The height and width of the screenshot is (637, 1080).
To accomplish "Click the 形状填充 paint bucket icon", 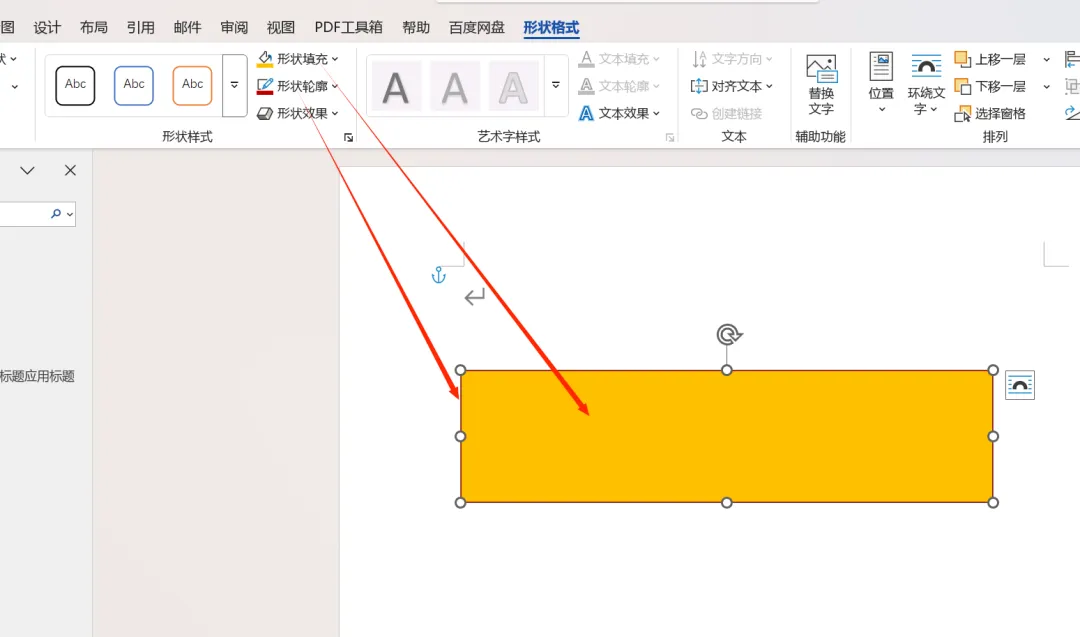I will 265,57.
